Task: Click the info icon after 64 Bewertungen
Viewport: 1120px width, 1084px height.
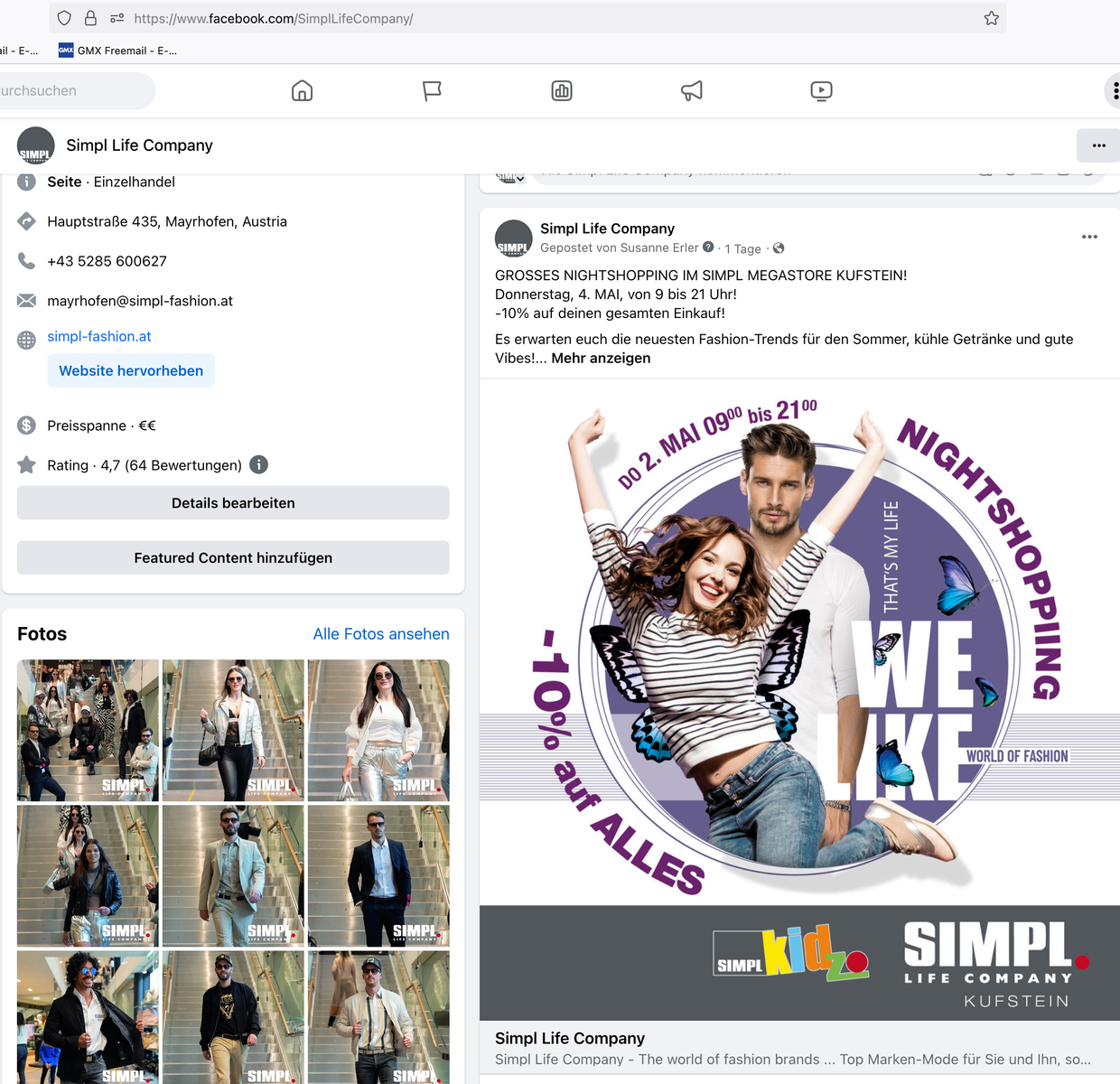Action: pyautogui.click(x=258, y=465)
